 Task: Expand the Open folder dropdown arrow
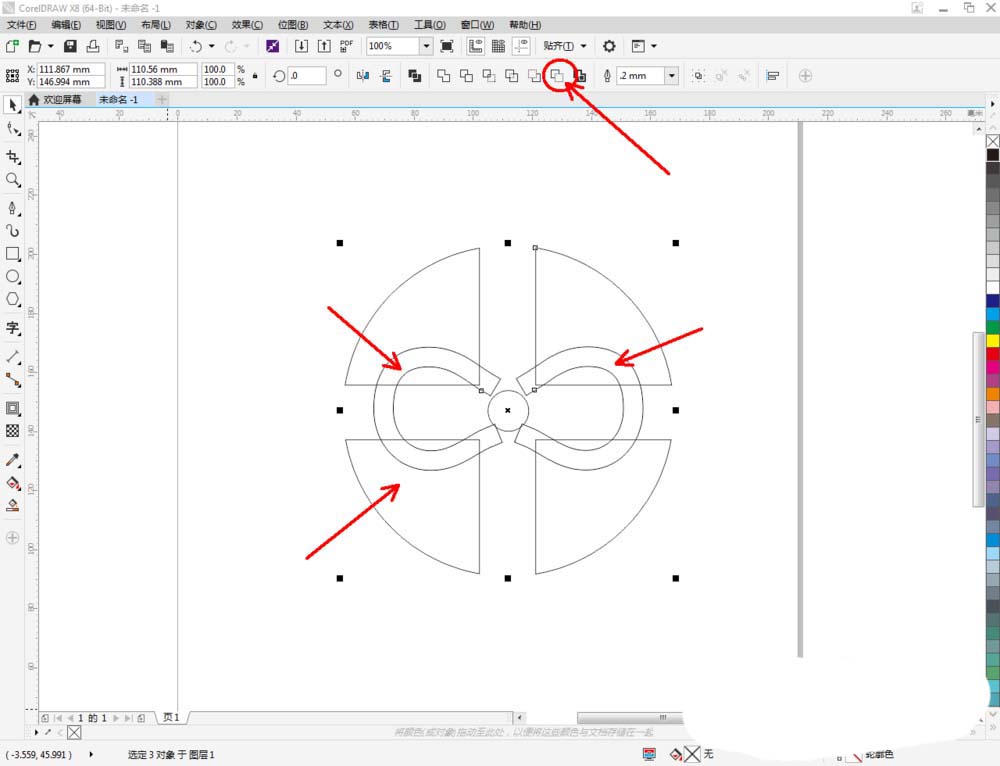(50, 46)
